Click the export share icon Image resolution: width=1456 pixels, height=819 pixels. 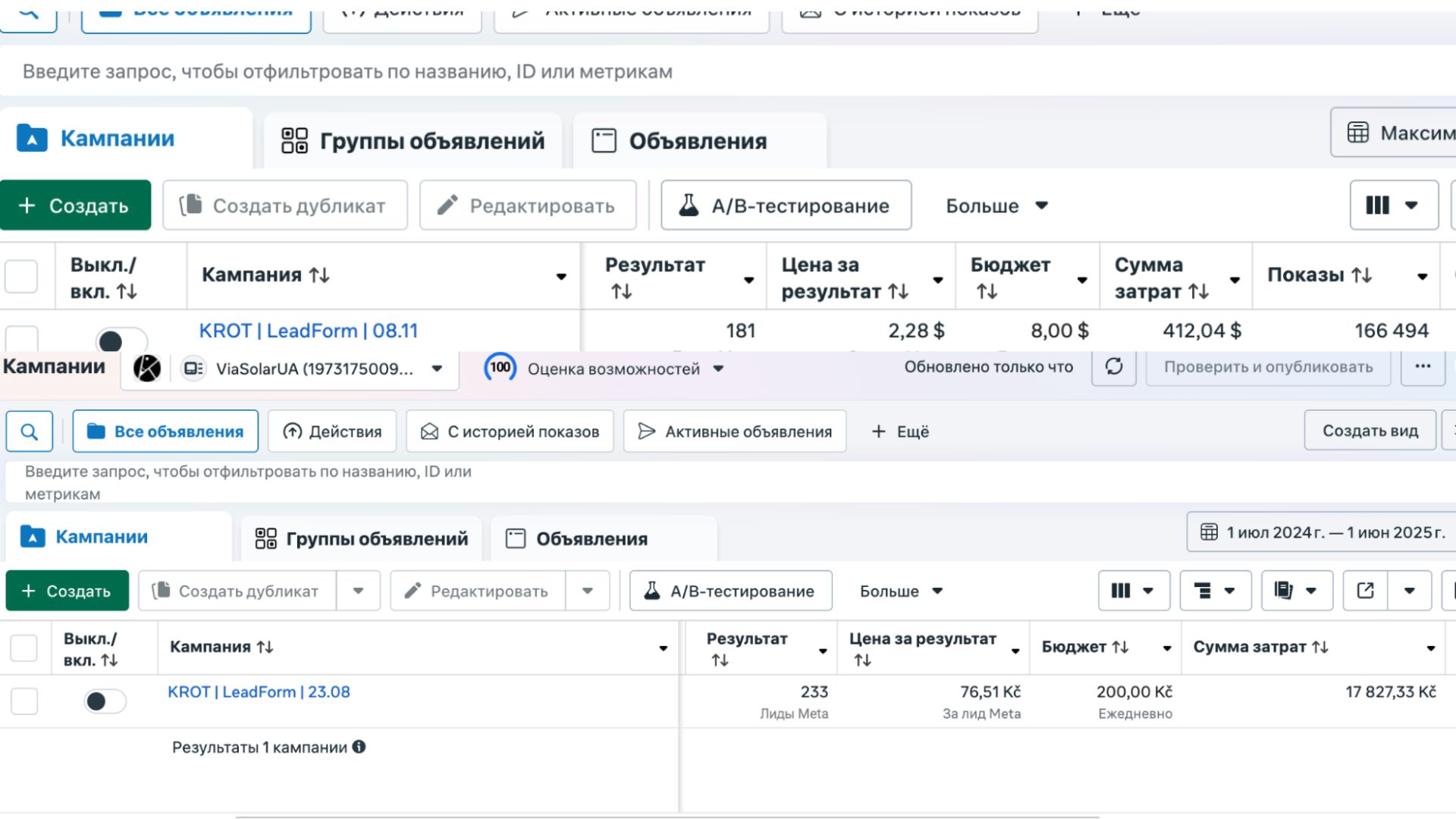1365,591
